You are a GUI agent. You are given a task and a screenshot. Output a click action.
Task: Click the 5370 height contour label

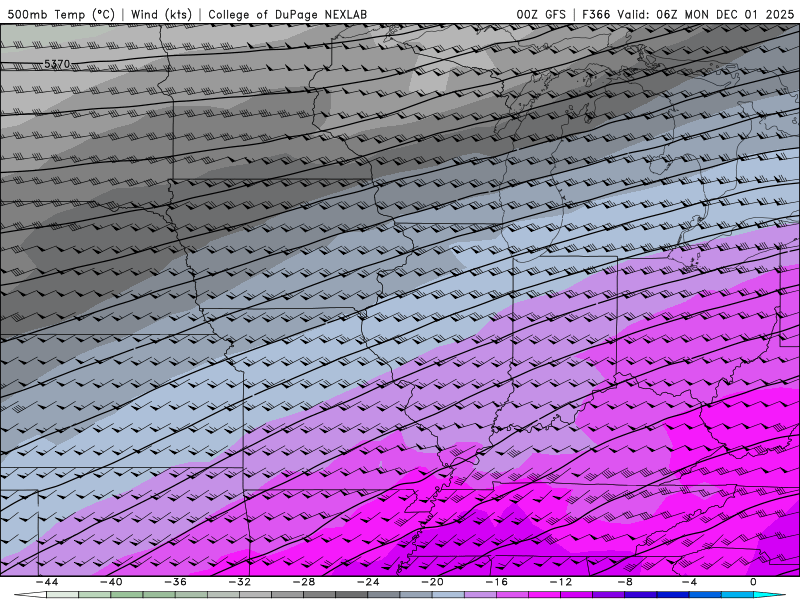57,64
